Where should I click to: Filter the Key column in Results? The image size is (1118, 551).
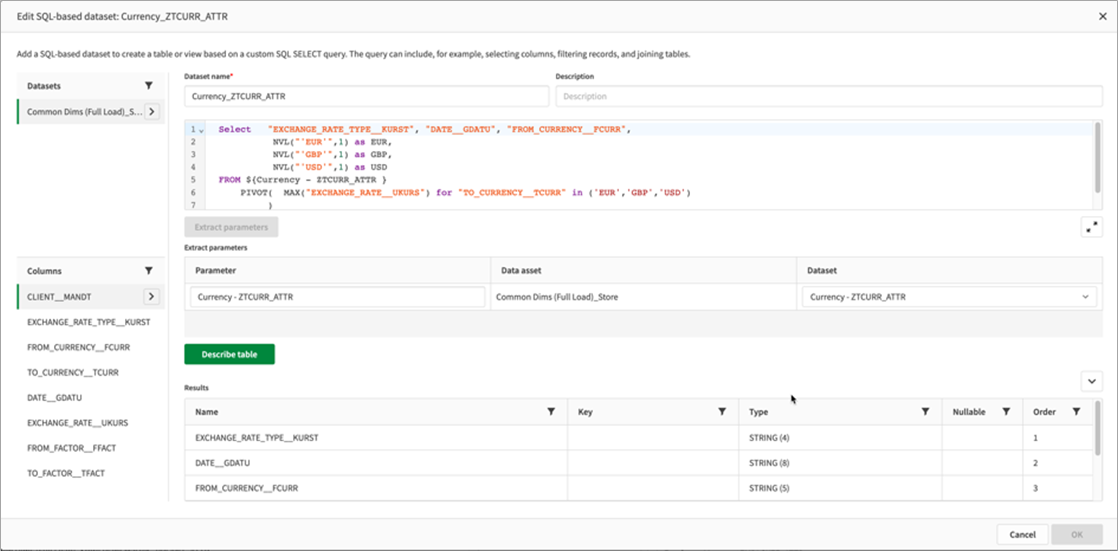[722, 411]
